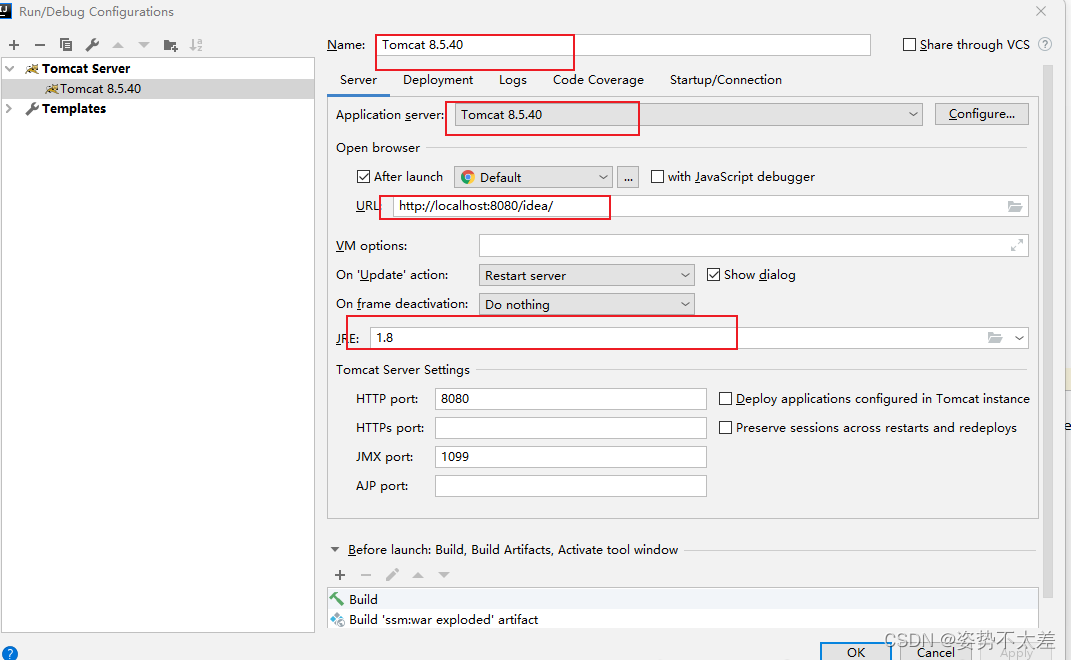
Task: Click the HTTP port field
Action: pyautogui.click(x=570, y=399)
